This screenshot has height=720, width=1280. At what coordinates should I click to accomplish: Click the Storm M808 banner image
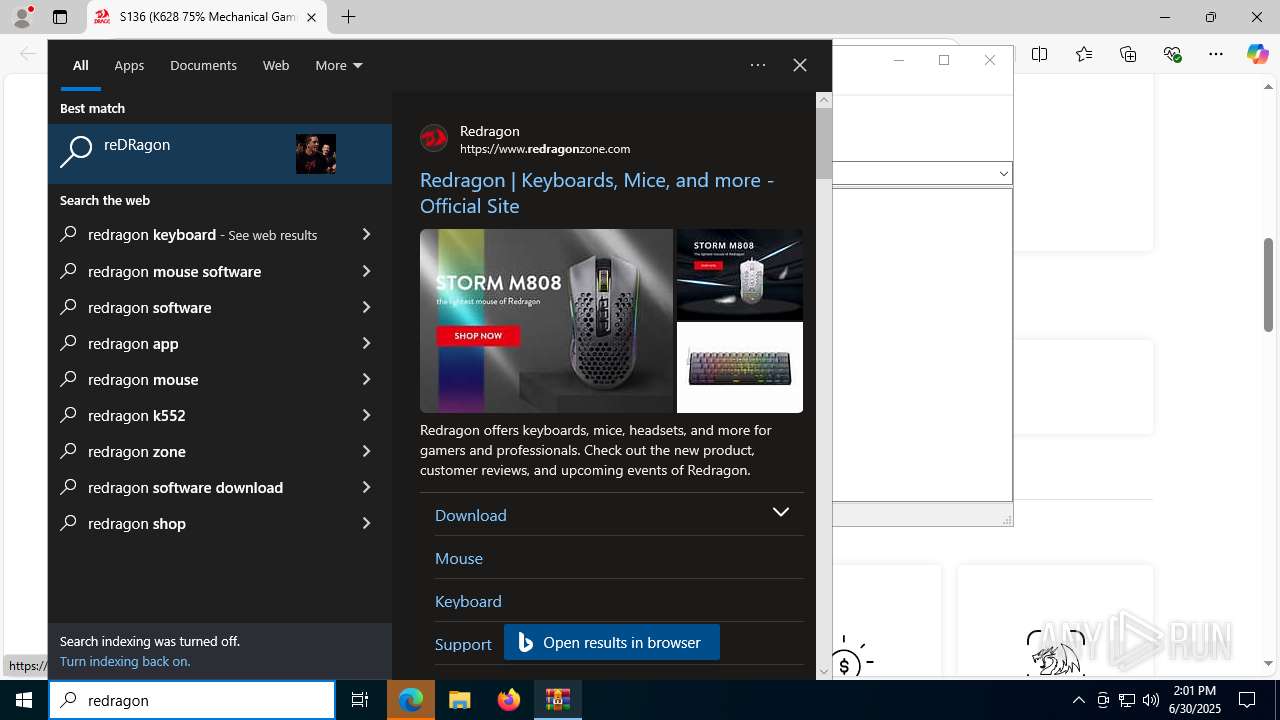[546, 321]
